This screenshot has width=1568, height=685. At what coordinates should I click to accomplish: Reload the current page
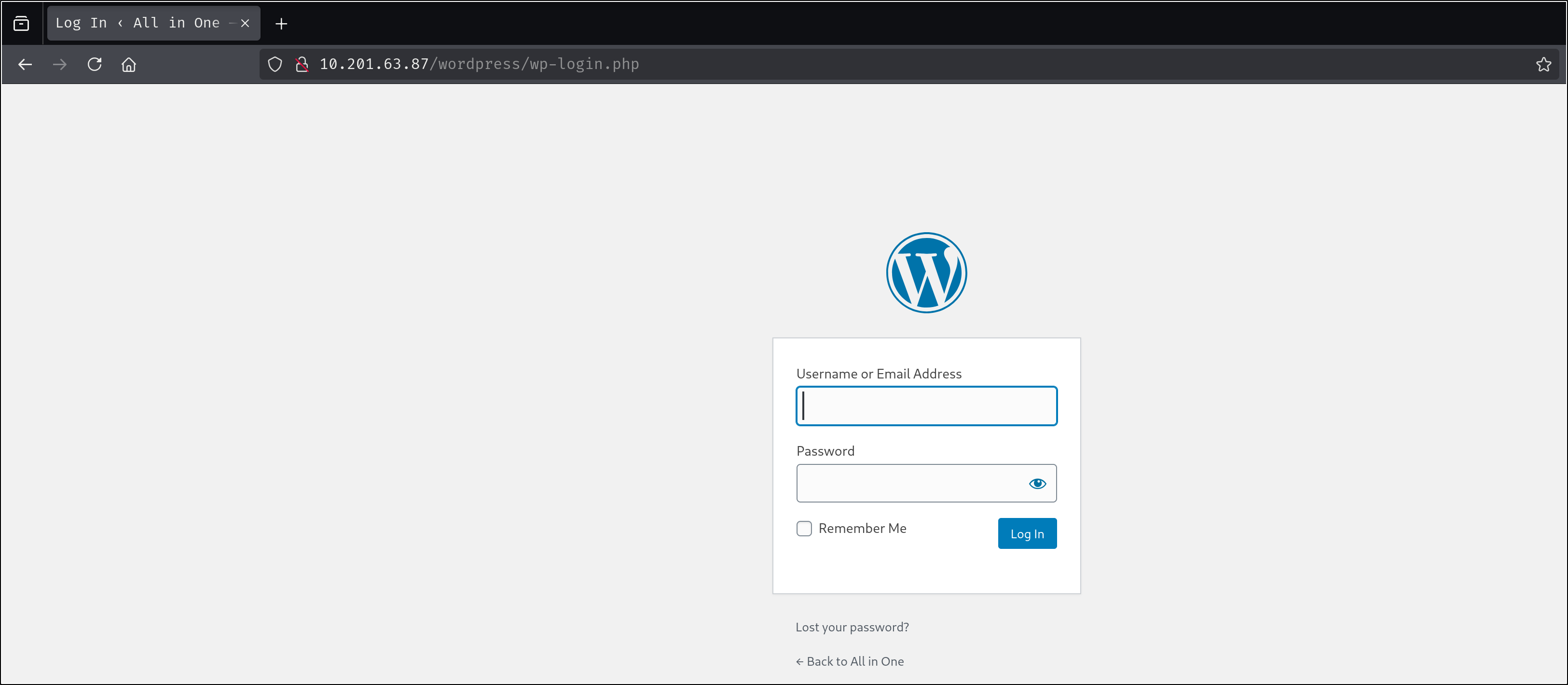point(95,64)
